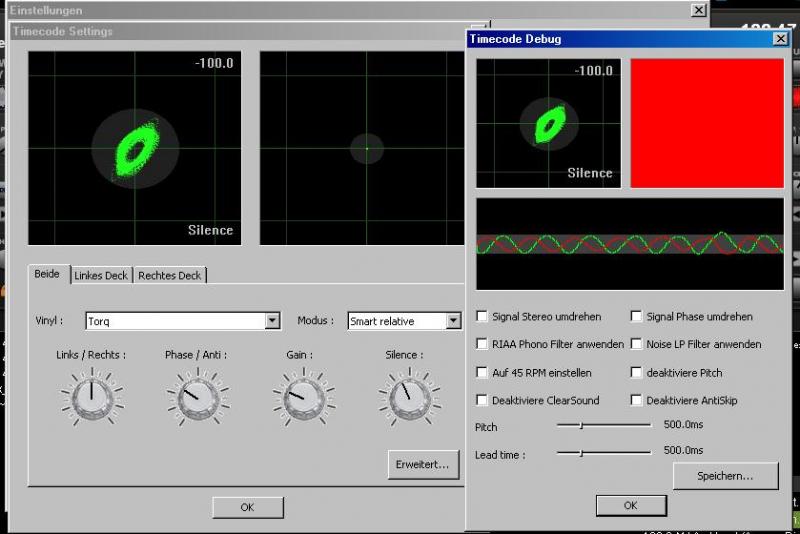Open the Vinyl dropdown showing Torq
Image resolution: width=800 pixels, height=534 pixels.
point(272,321)
